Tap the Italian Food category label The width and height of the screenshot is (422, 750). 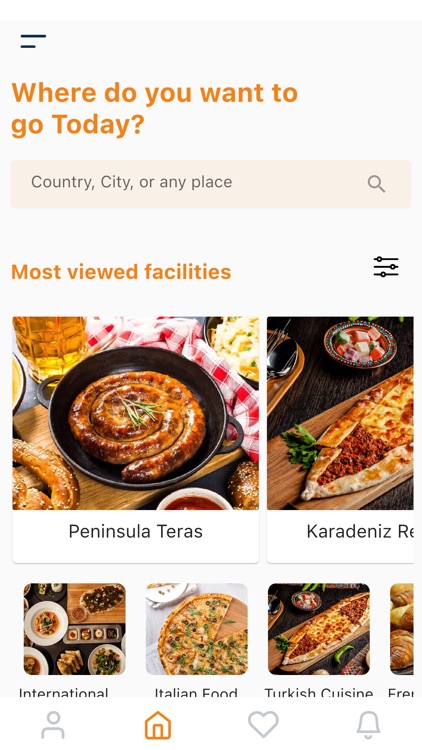pyautogui.click(x=196, y=693)
